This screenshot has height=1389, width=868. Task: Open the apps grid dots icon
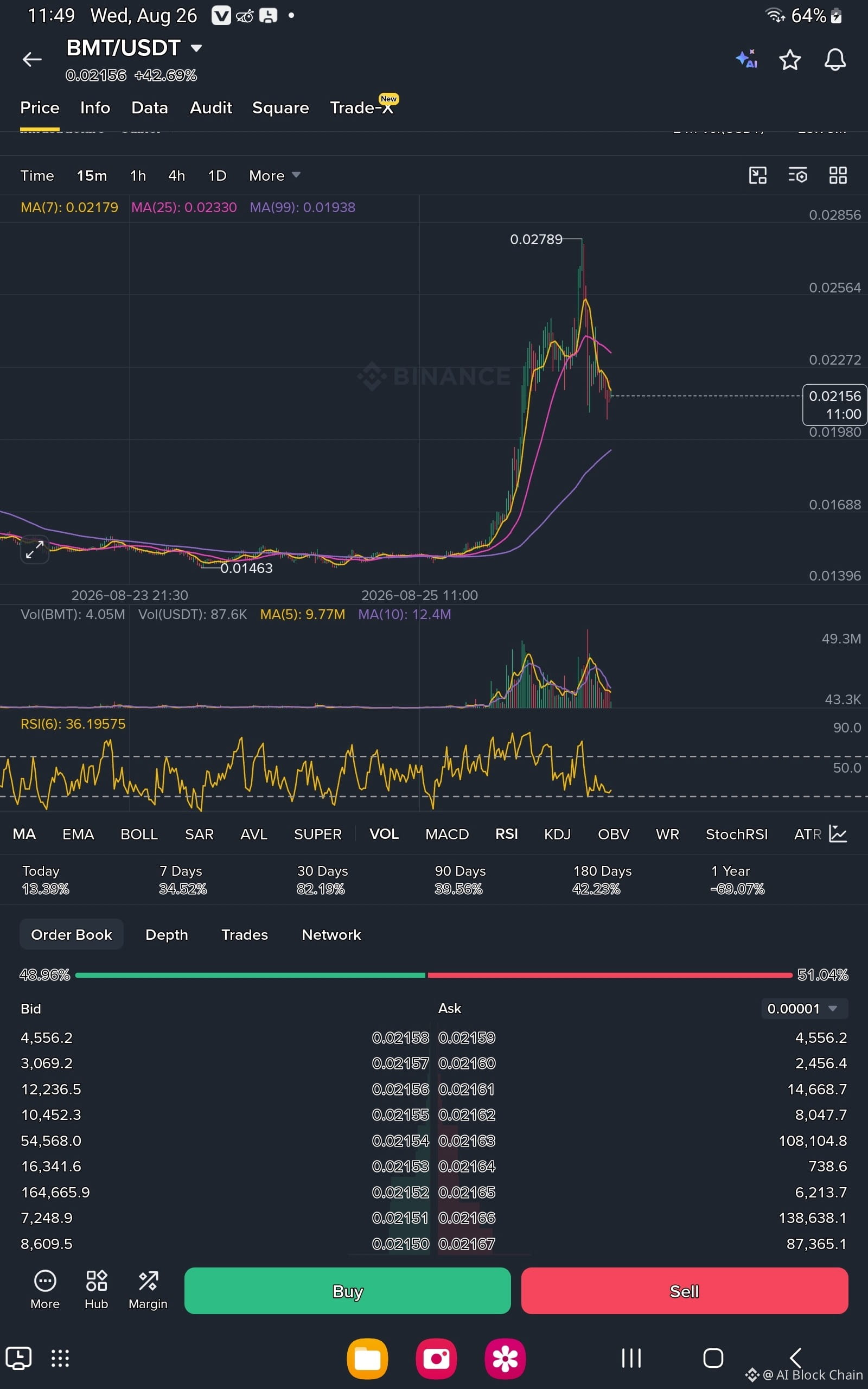tap(60, 1358)
